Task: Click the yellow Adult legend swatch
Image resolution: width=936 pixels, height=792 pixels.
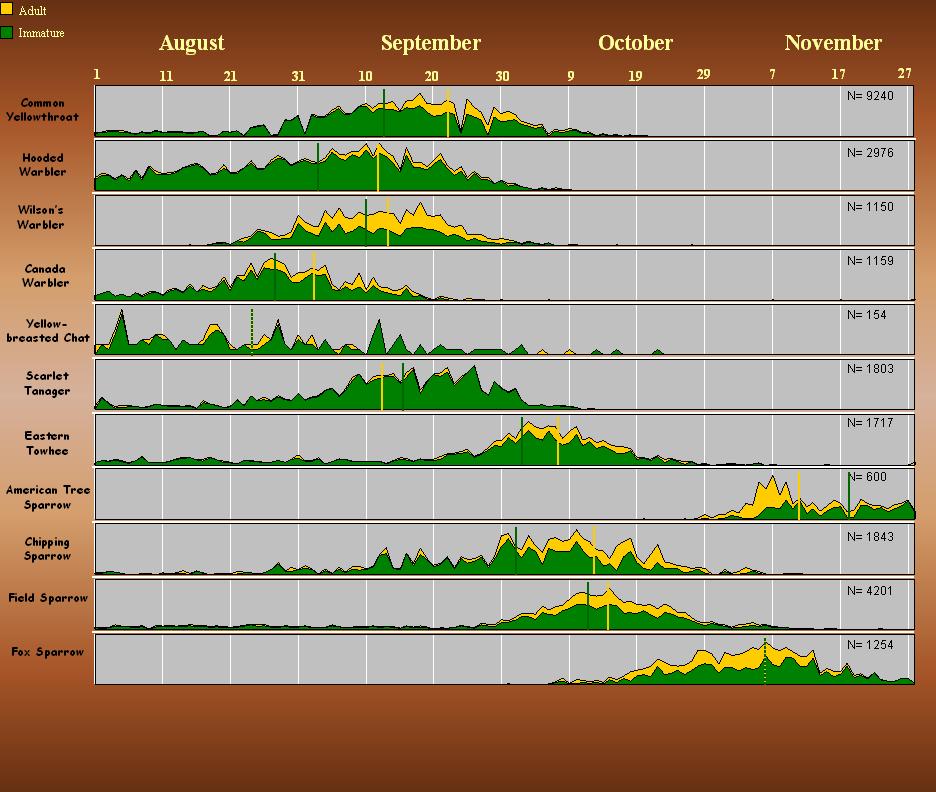Action: (x=7, y=10)
